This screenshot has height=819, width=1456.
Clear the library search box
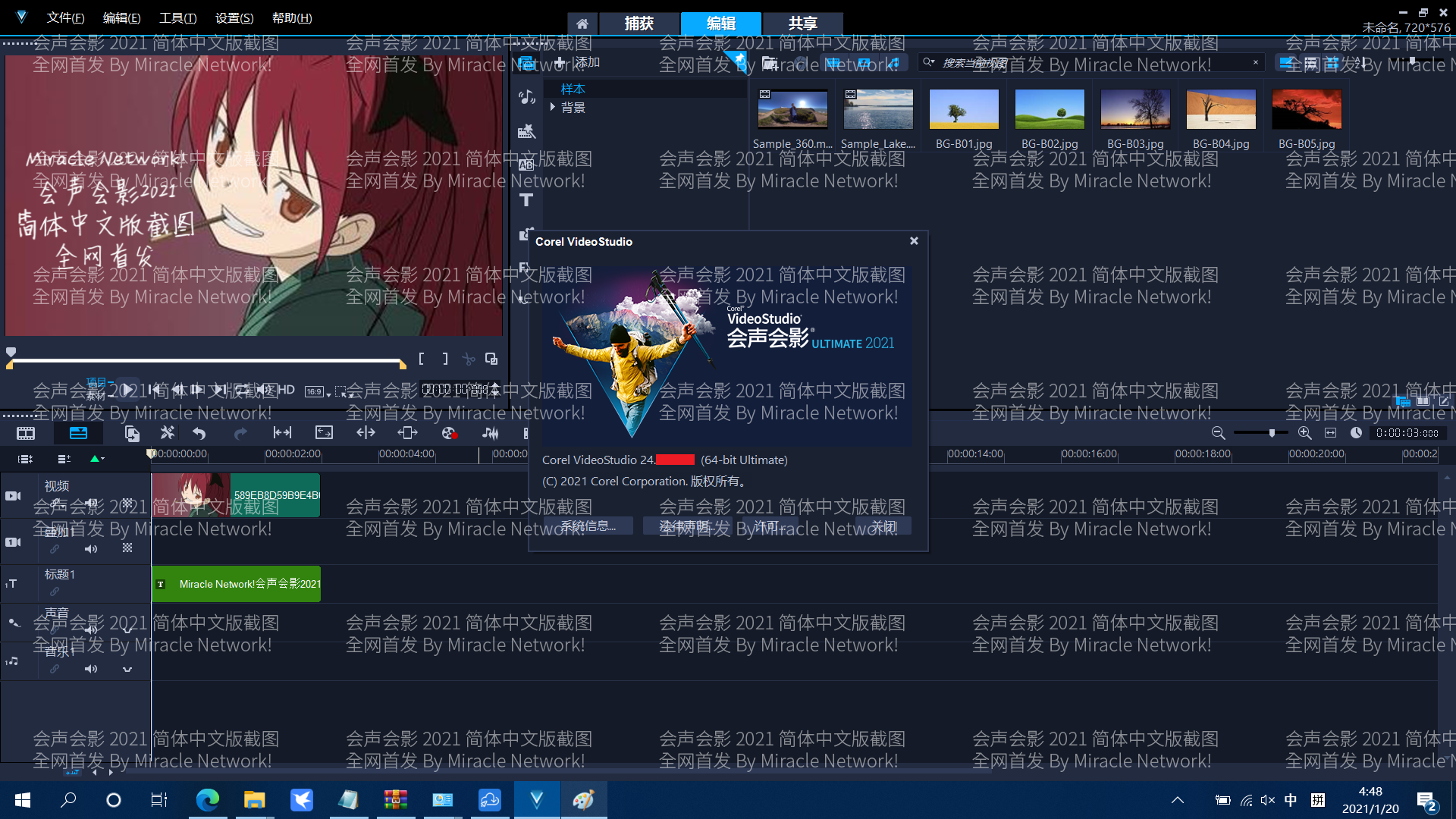[1256, 62]
